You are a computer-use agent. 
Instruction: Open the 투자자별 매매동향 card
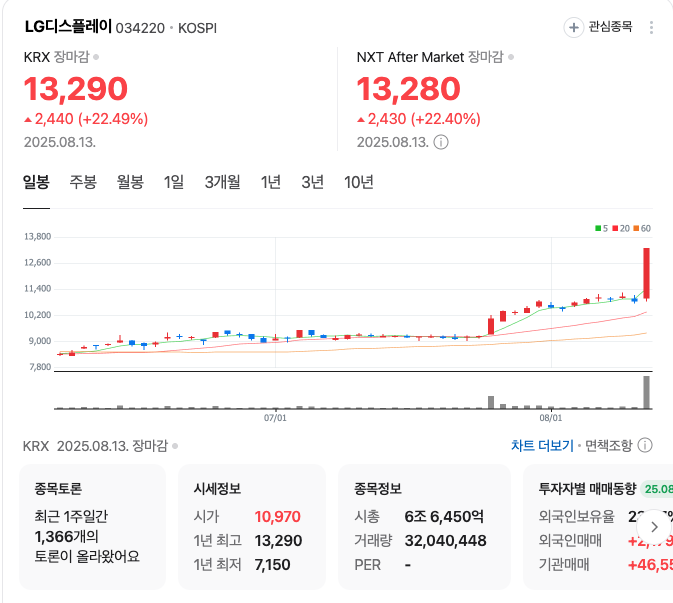[x=598, y=527]
